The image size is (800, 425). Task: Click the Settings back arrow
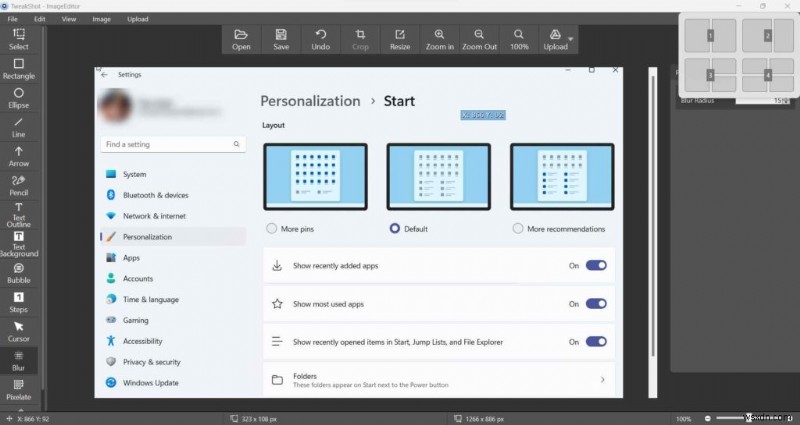click(105, 74)
